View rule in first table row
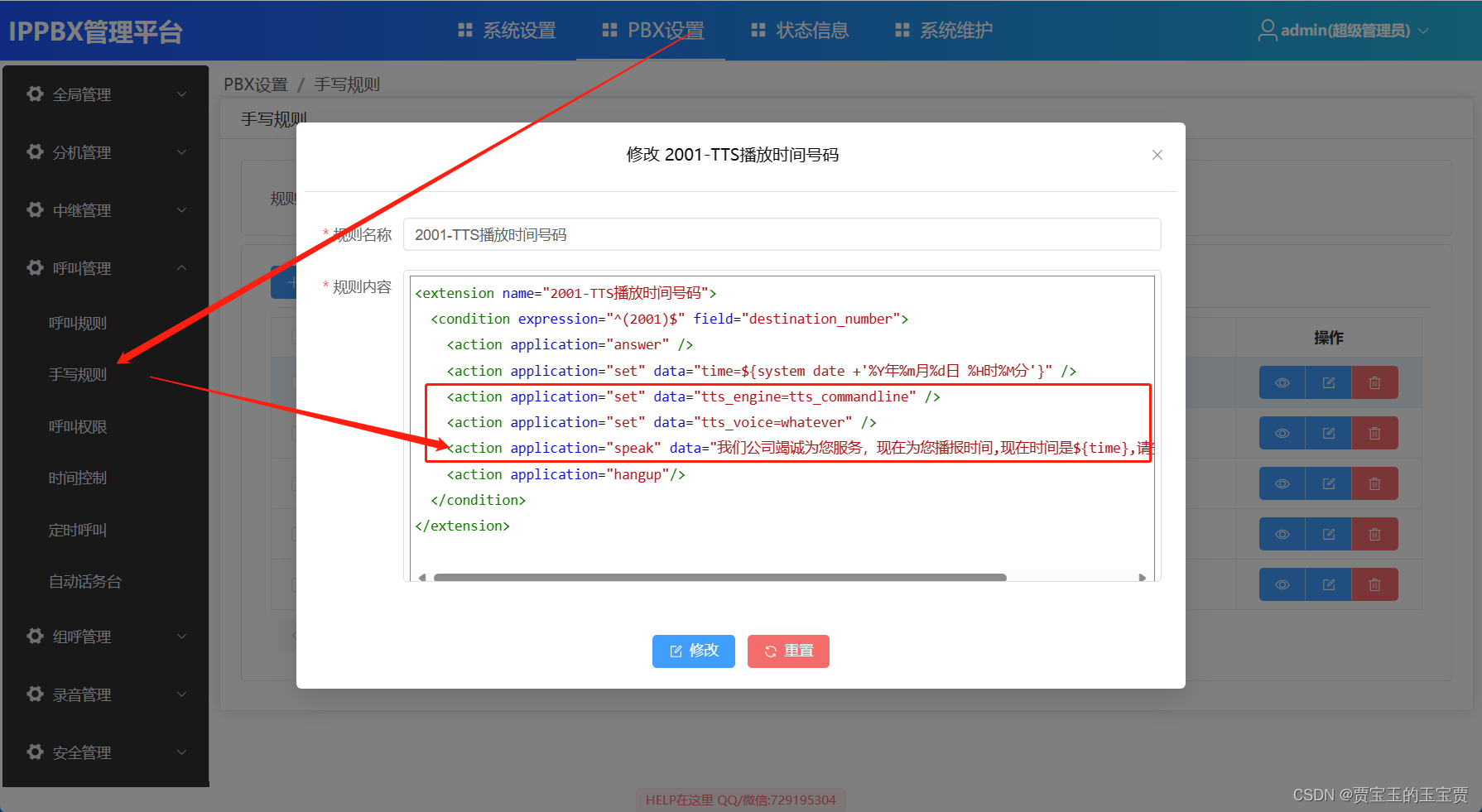The image size is (1482, 812). [x=1282, y=382]
